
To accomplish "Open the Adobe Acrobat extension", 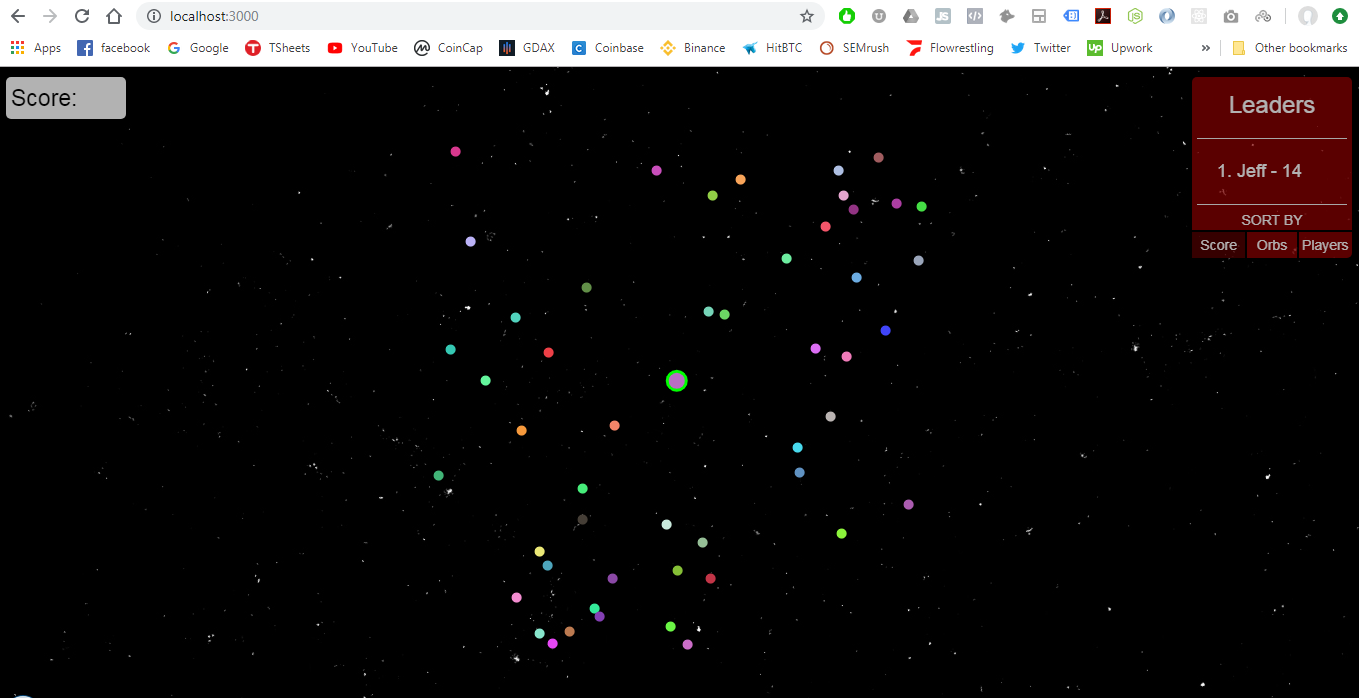I will click(x=1103, y=16).
